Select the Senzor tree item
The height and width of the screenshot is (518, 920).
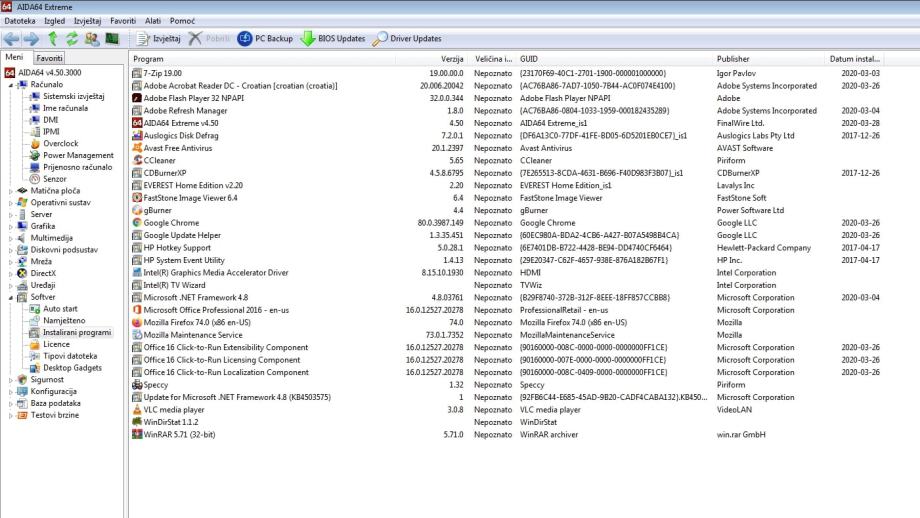55,179
